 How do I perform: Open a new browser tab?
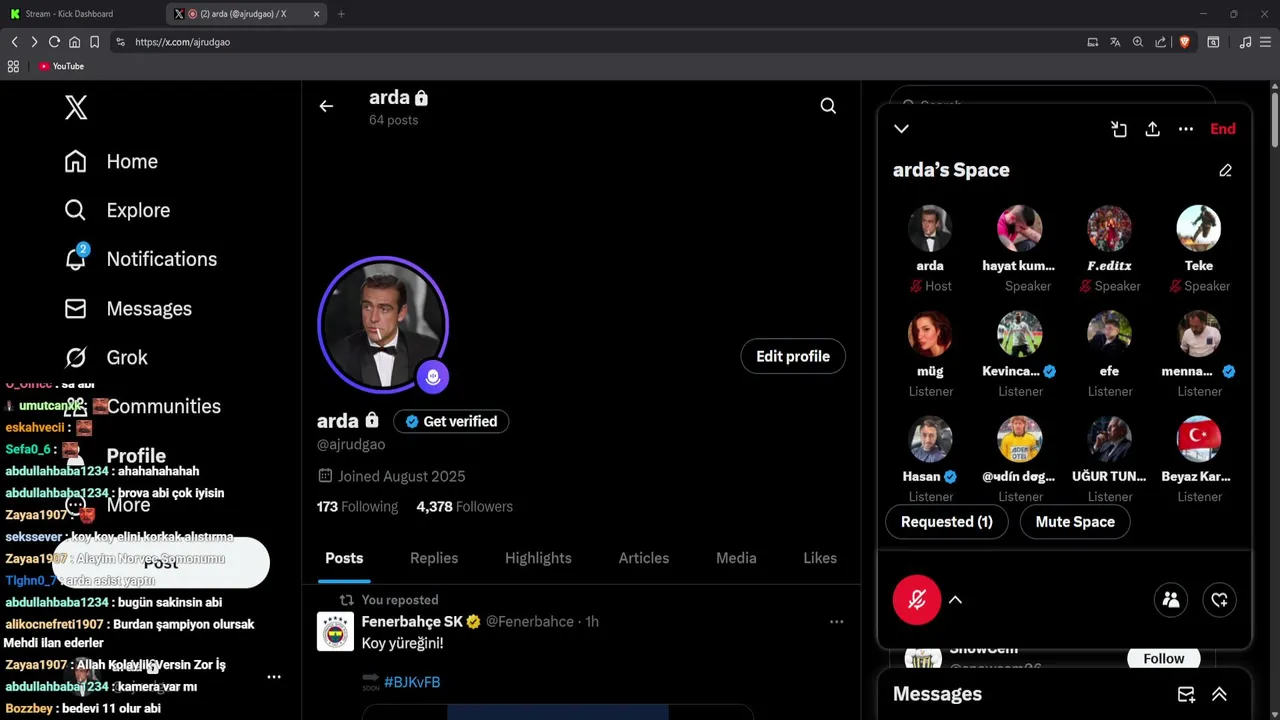point(341,14)
